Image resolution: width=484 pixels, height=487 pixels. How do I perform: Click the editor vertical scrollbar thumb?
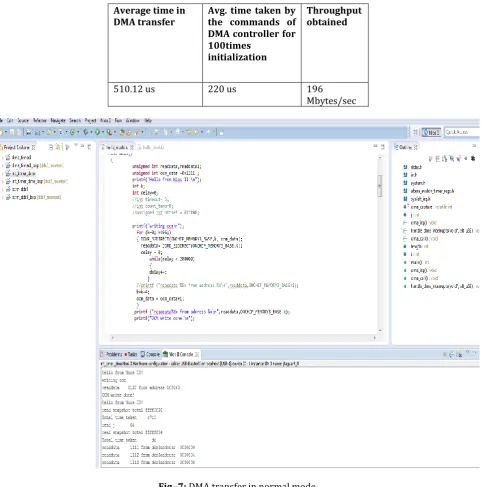379,186
